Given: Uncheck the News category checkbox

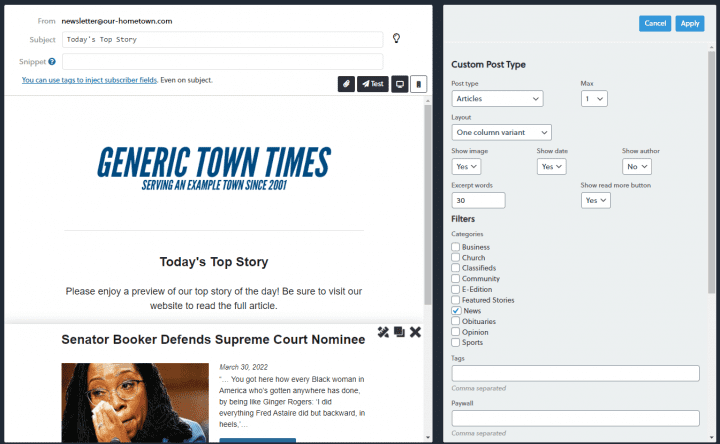Looking at the screenshot, I should (456, 311).
